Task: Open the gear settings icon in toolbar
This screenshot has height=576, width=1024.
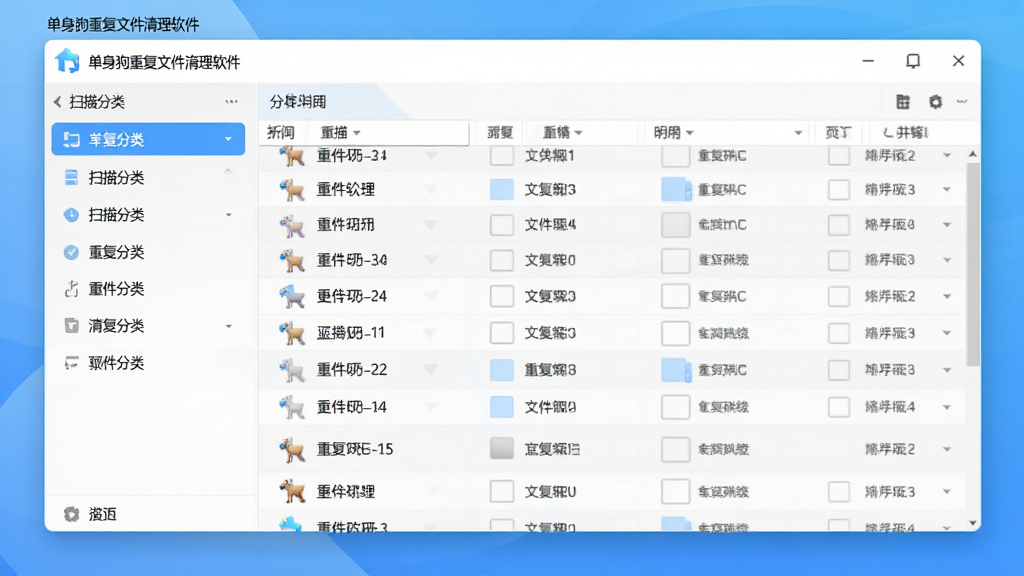Action: 935,102
